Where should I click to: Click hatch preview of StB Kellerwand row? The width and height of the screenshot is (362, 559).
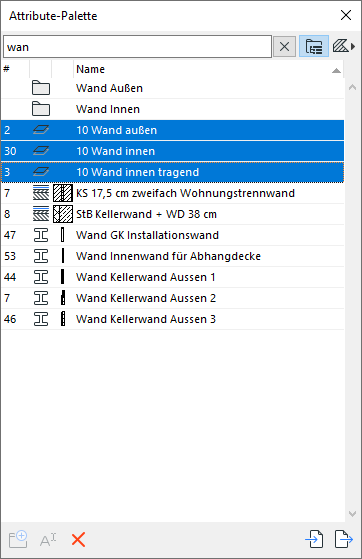[63, 214]
